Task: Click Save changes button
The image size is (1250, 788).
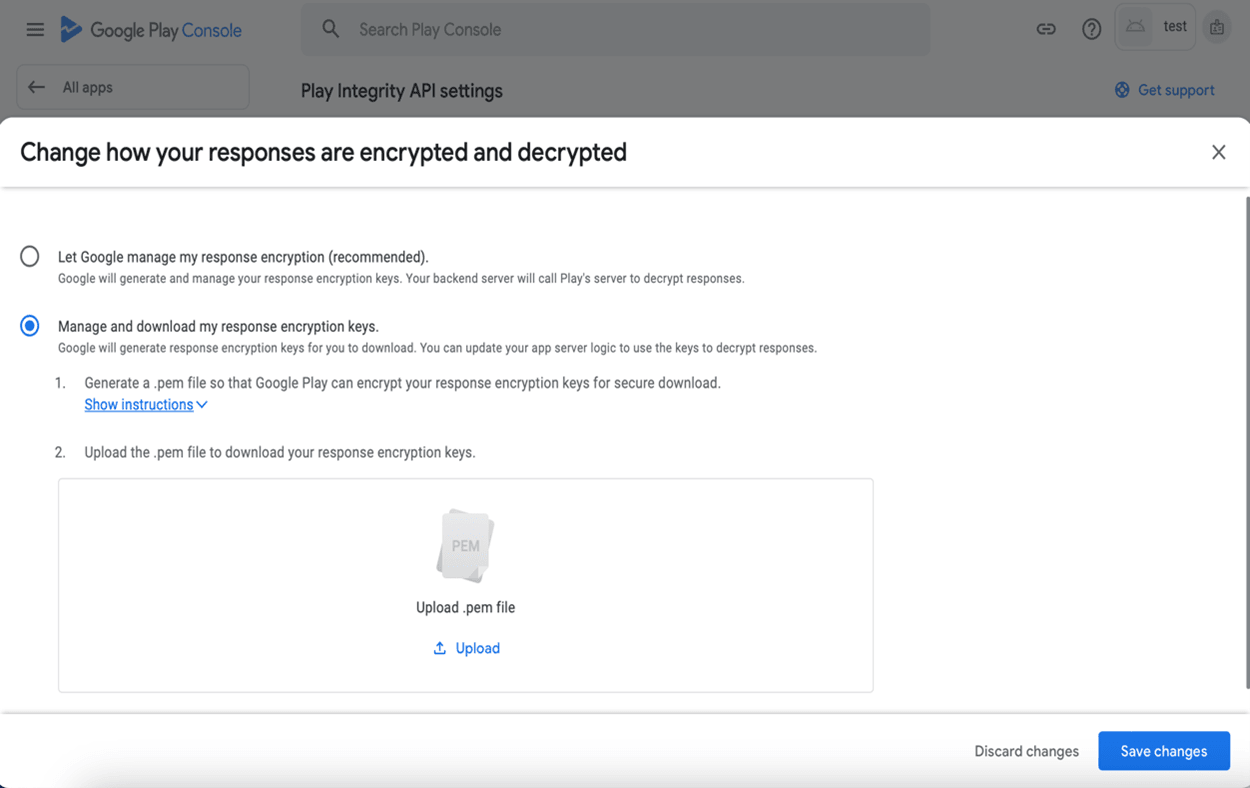Action: (x=1163, y=751)
